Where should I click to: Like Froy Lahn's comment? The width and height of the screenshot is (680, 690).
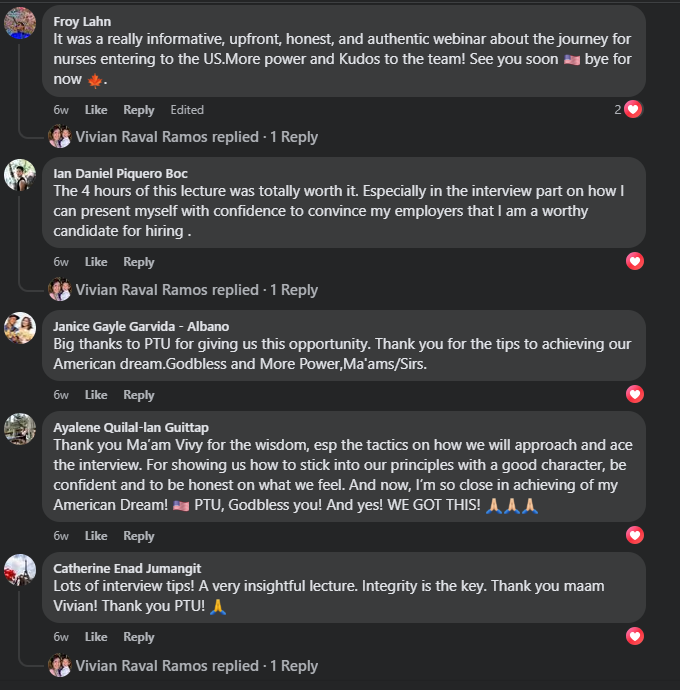(96, 110)
